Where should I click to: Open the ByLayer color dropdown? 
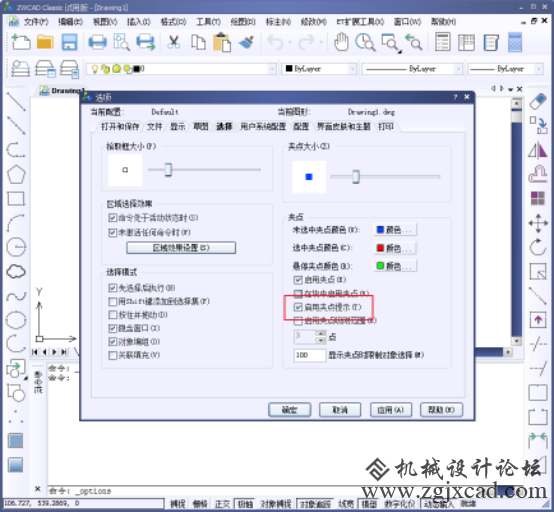(x=353, y=69)
